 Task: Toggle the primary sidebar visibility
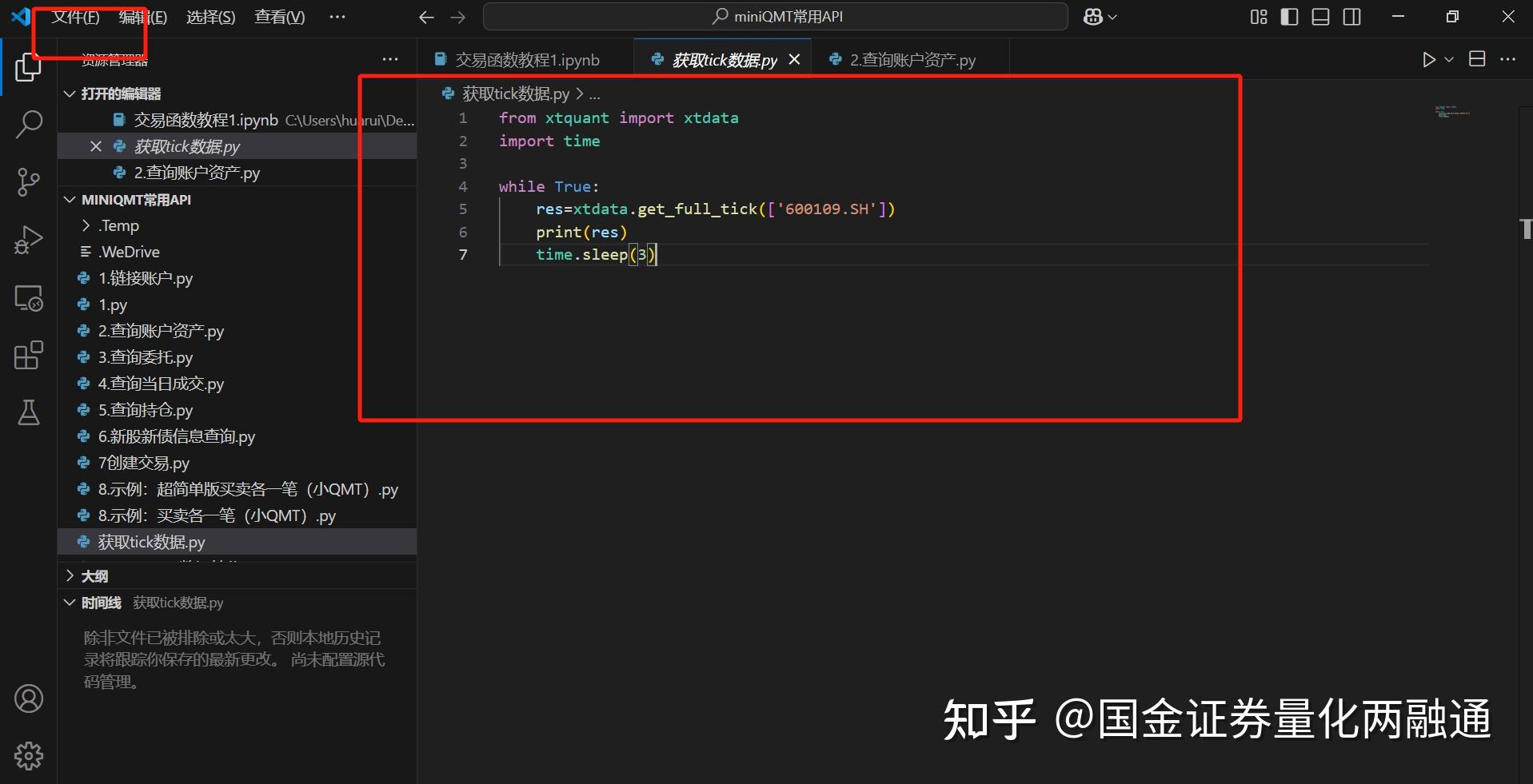(1288, 16)
